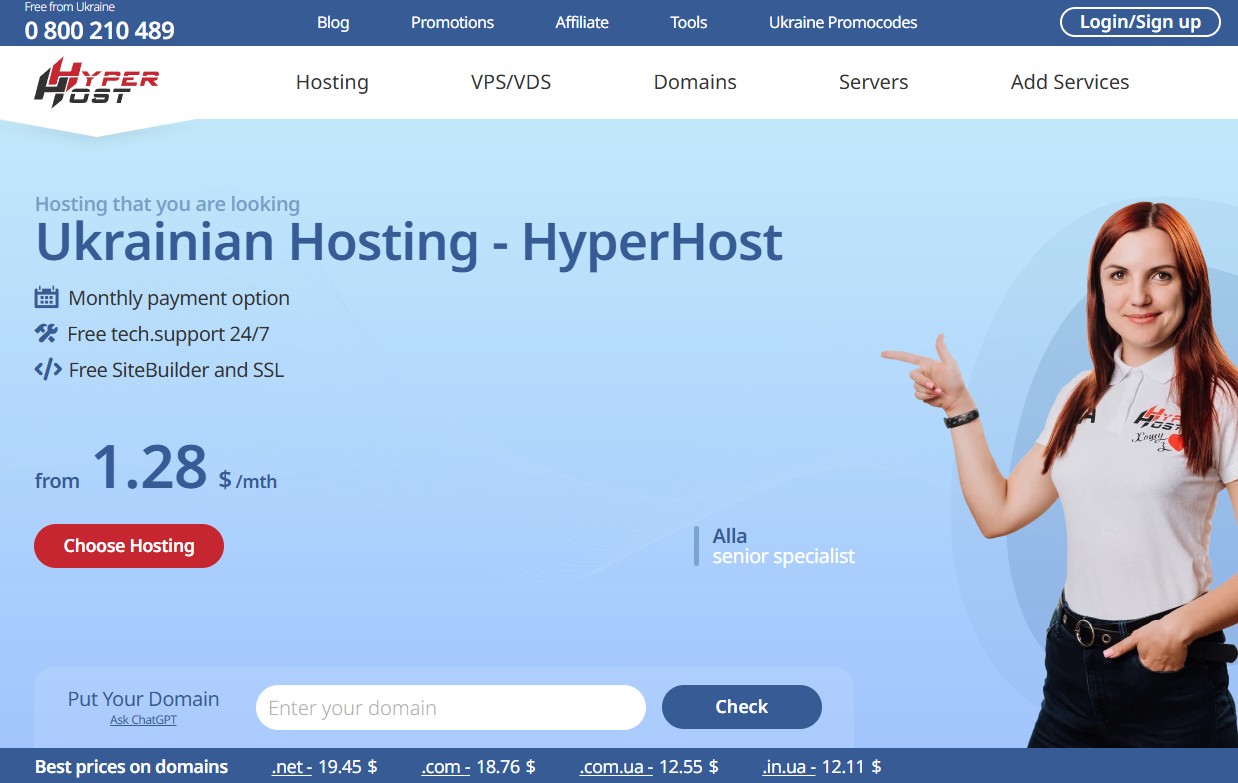
Task: Open the Domains menu
Action: click(x=695, y=82)
